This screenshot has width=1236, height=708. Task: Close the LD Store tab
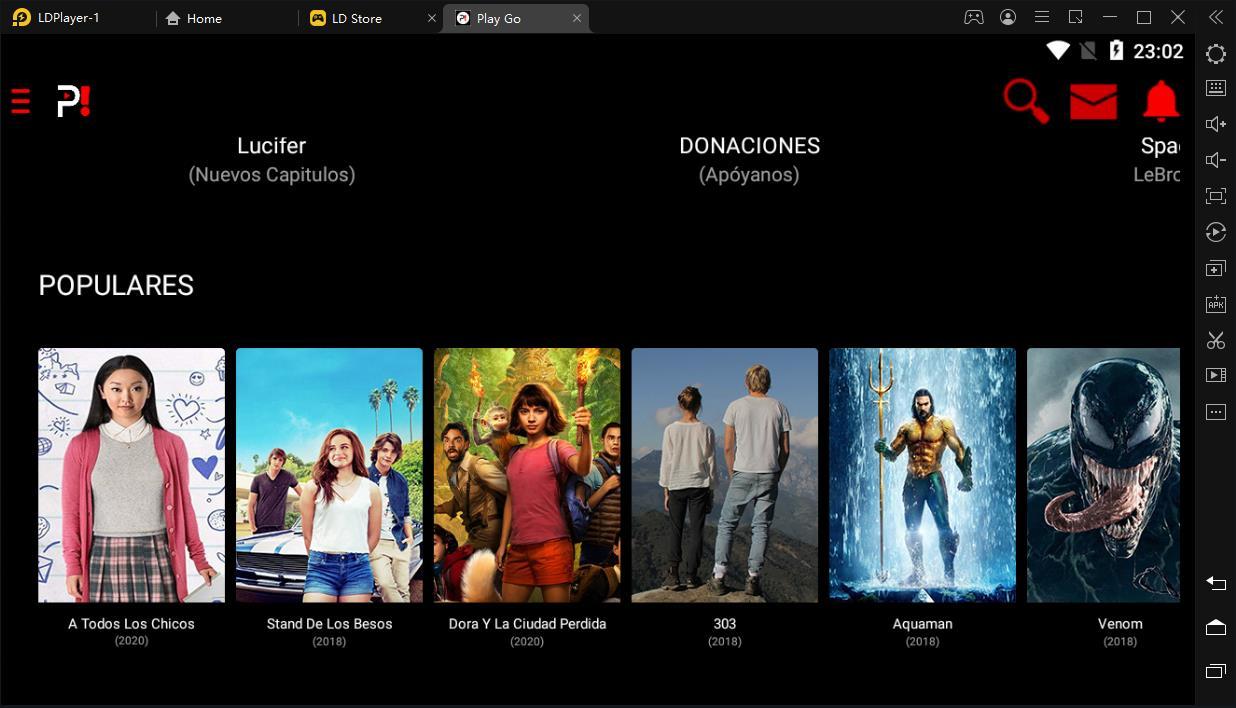click(x=432, y=18)
